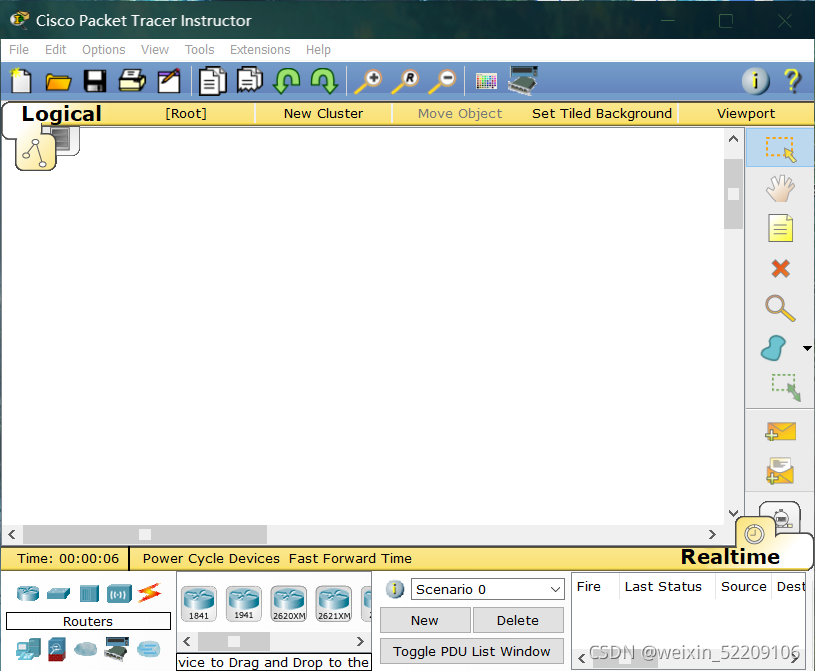Image resolution: width=815 pixels, height=671 pixels.
Task: Select the Routers device category
Action: (x=28, y=593)
